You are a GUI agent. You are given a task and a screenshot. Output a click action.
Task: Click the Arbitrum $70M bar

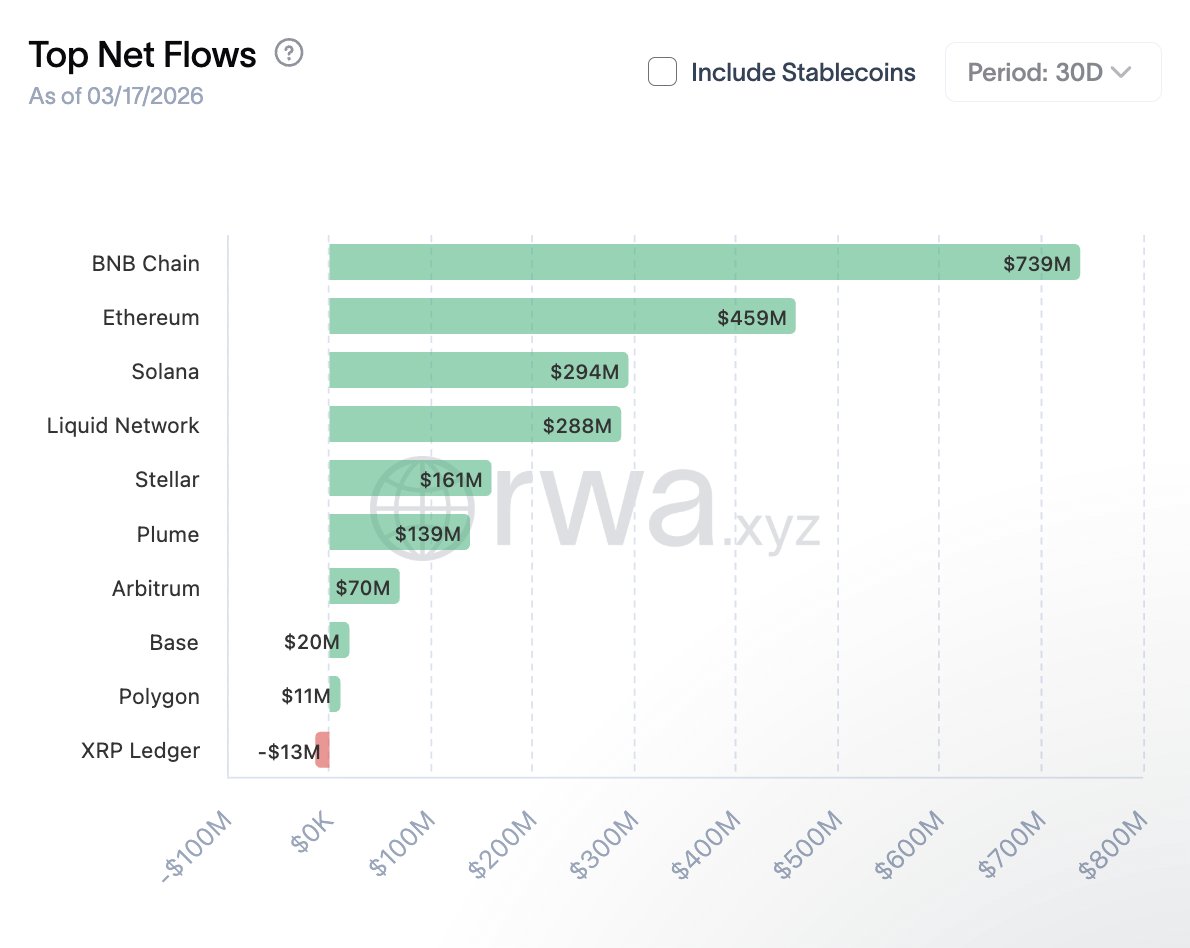coord(364,586)
